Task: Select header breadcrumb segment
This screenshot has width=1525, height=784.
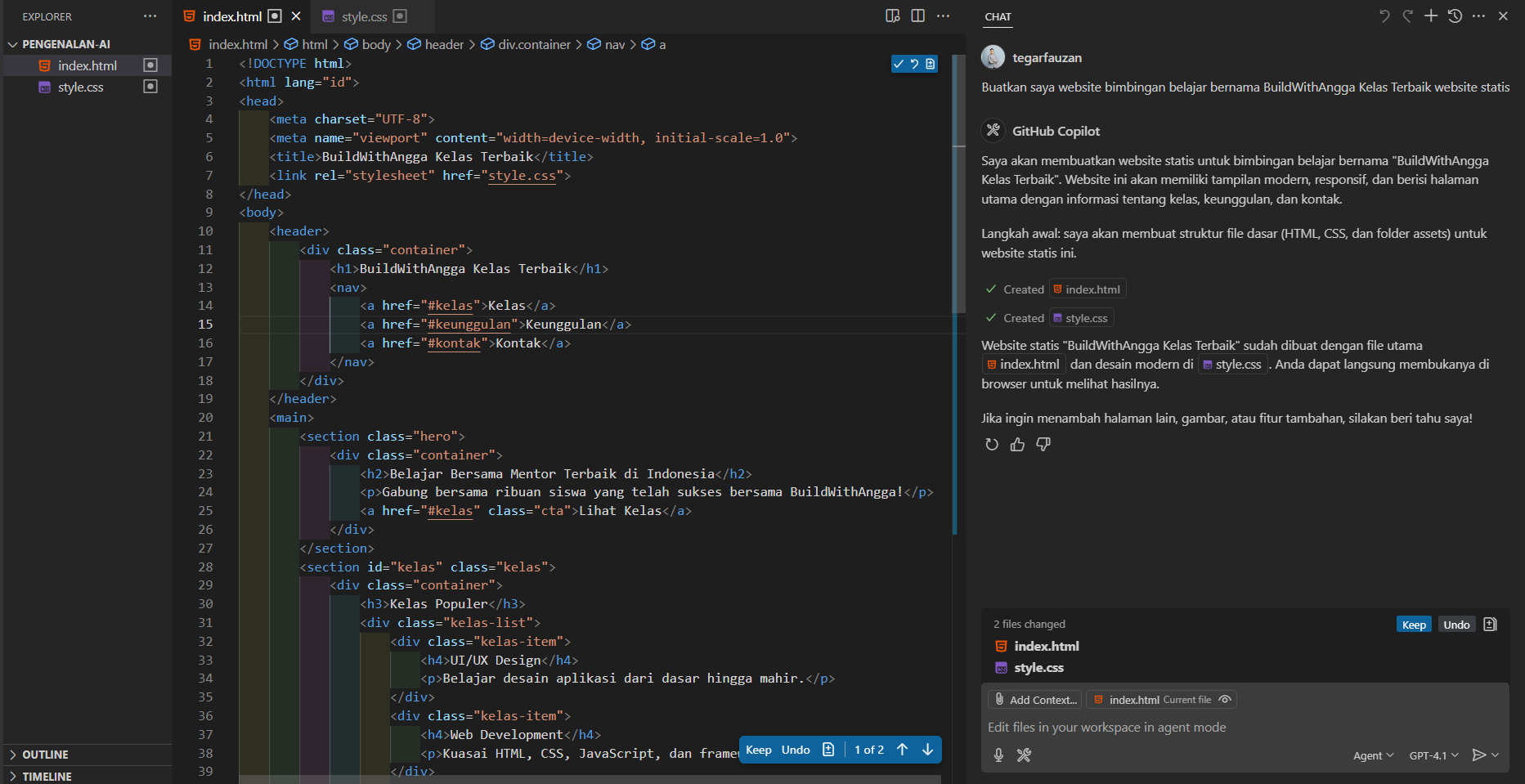Action: point(444,44)
